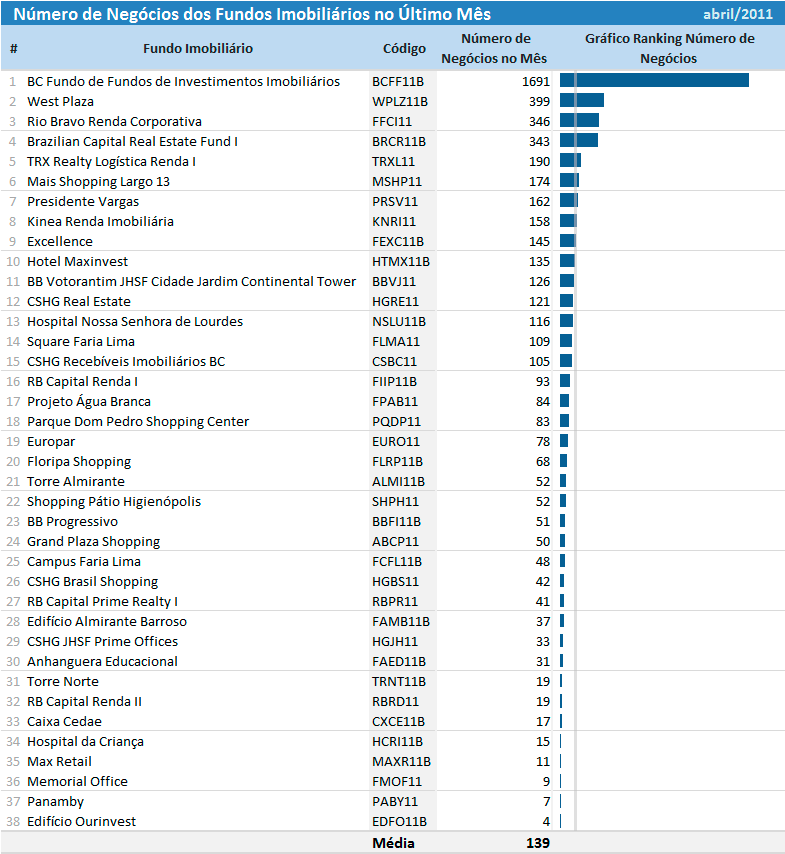Select 'Parque Dom Pedro Shopping Center'

138,422
